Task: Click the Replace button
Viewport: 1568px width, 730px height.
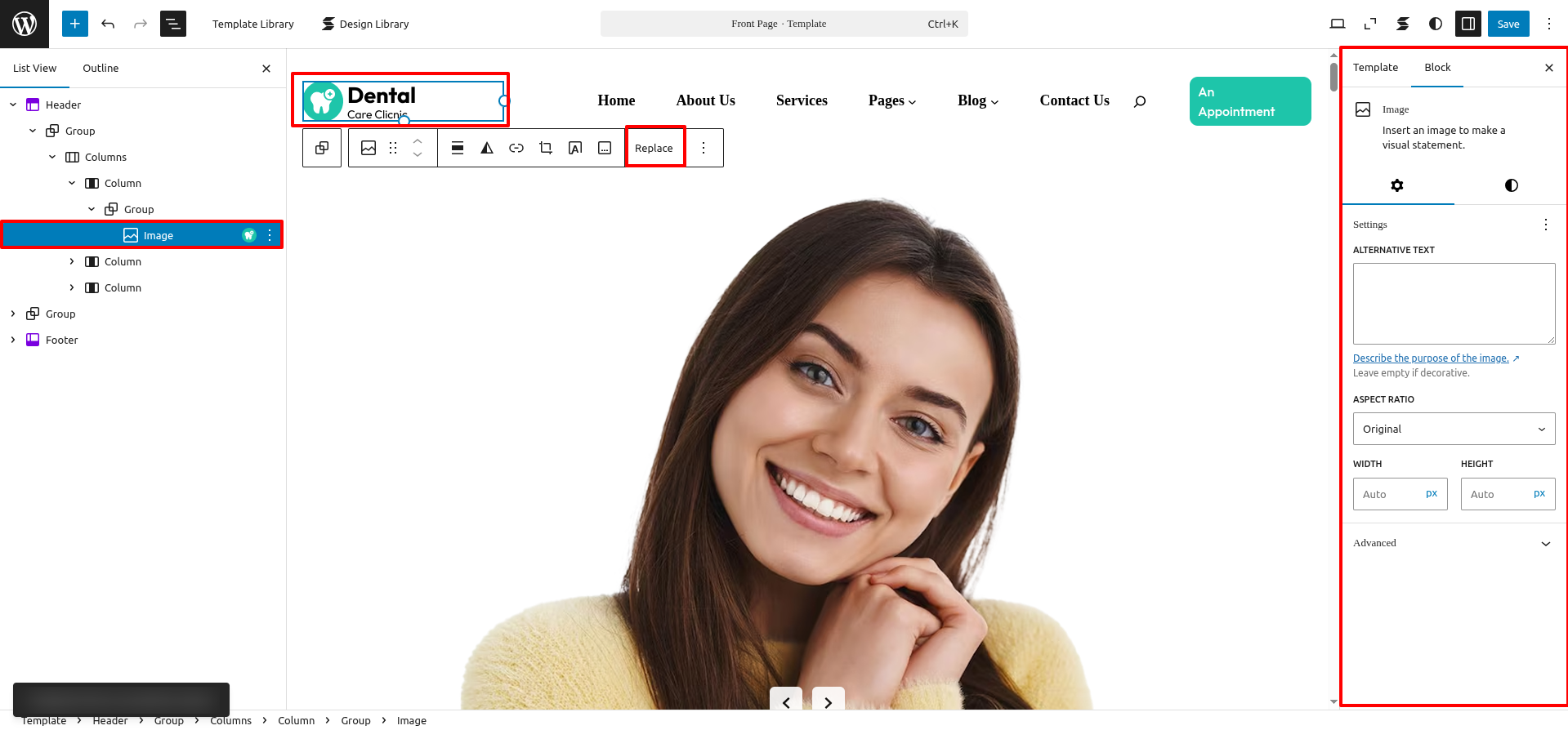Action: click(x=654, y=148)
